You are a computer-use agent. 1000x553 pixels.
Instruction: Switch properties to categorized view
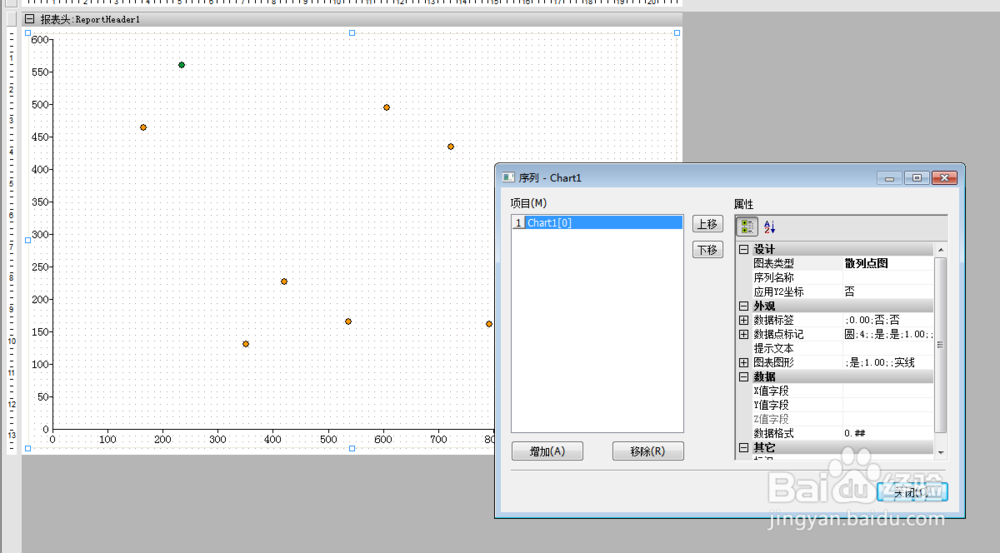tap(747, 226)
